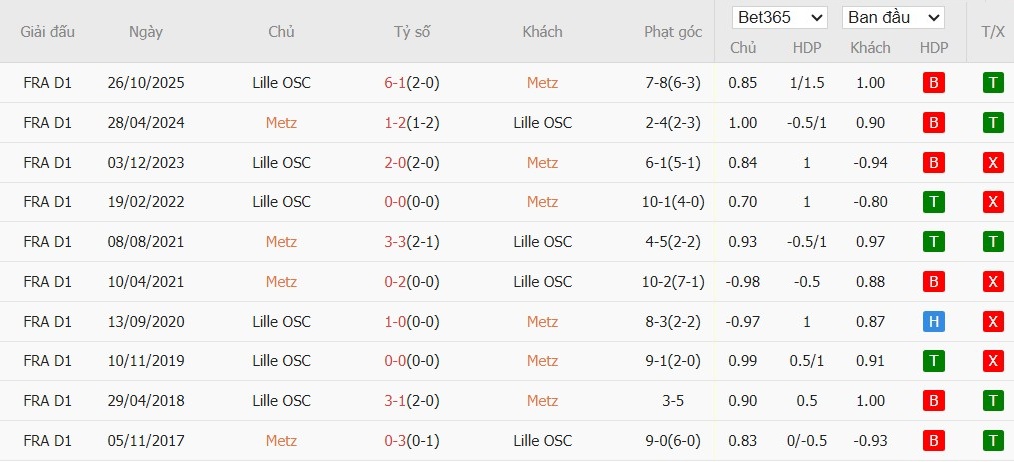Click red X badge for 10/04/2021 match
Image resolution: width=1014 pixels, height=462 pixels.
click(993, 282)
